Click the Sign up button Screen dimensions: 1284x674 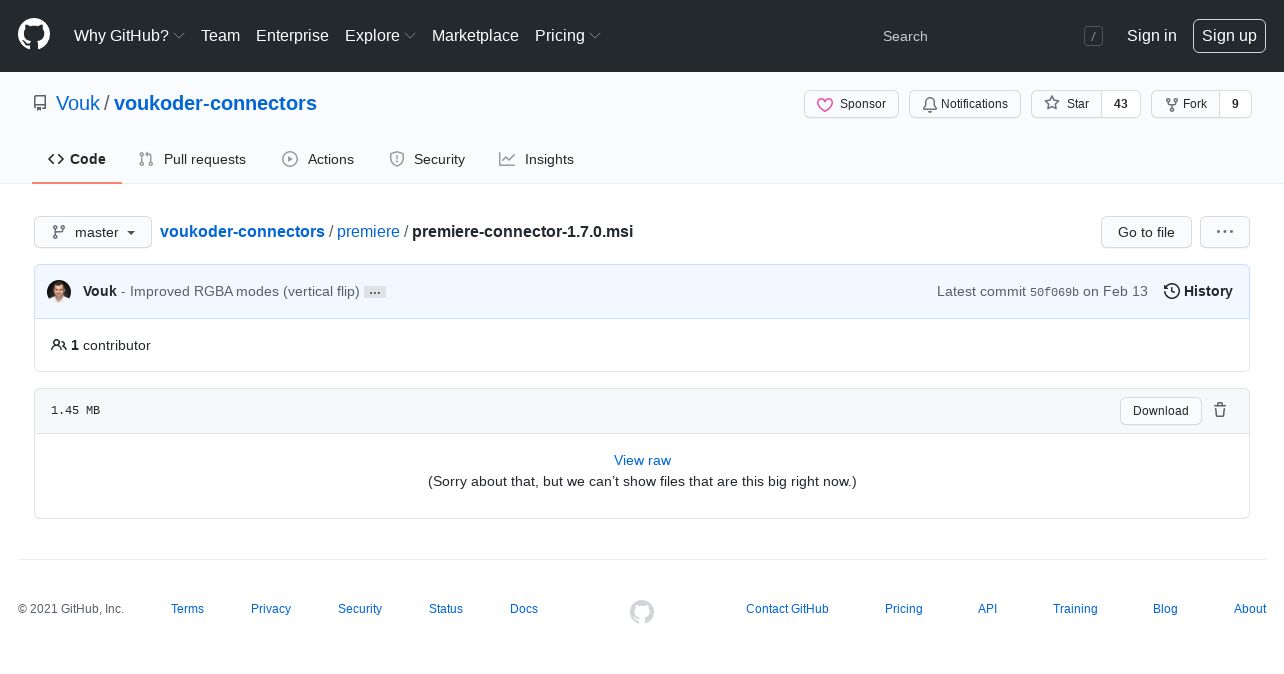pyautogui.click(x=1229, y=36)
